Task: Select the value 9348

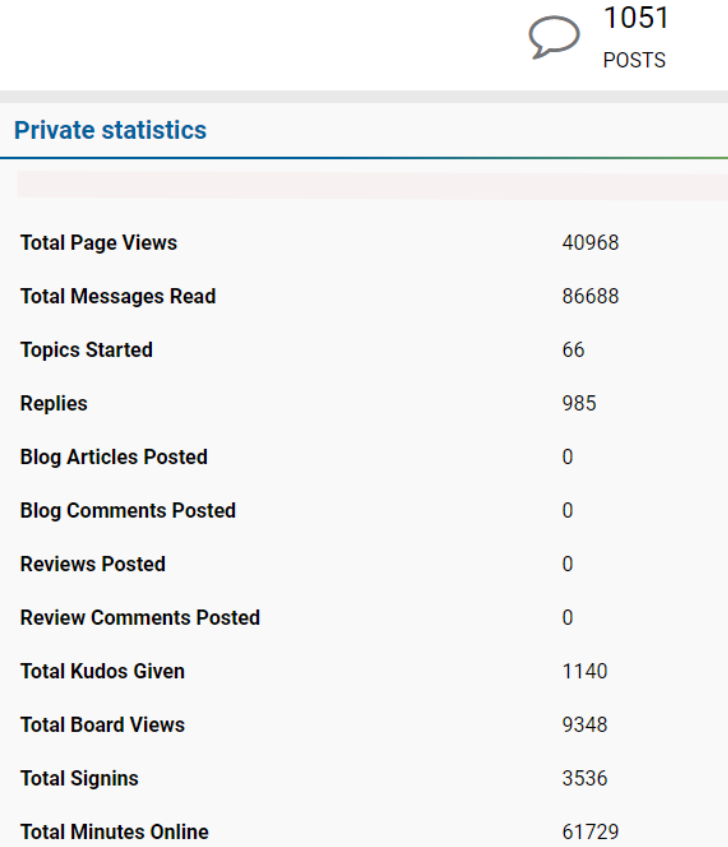Action: (x=585, y=724)
